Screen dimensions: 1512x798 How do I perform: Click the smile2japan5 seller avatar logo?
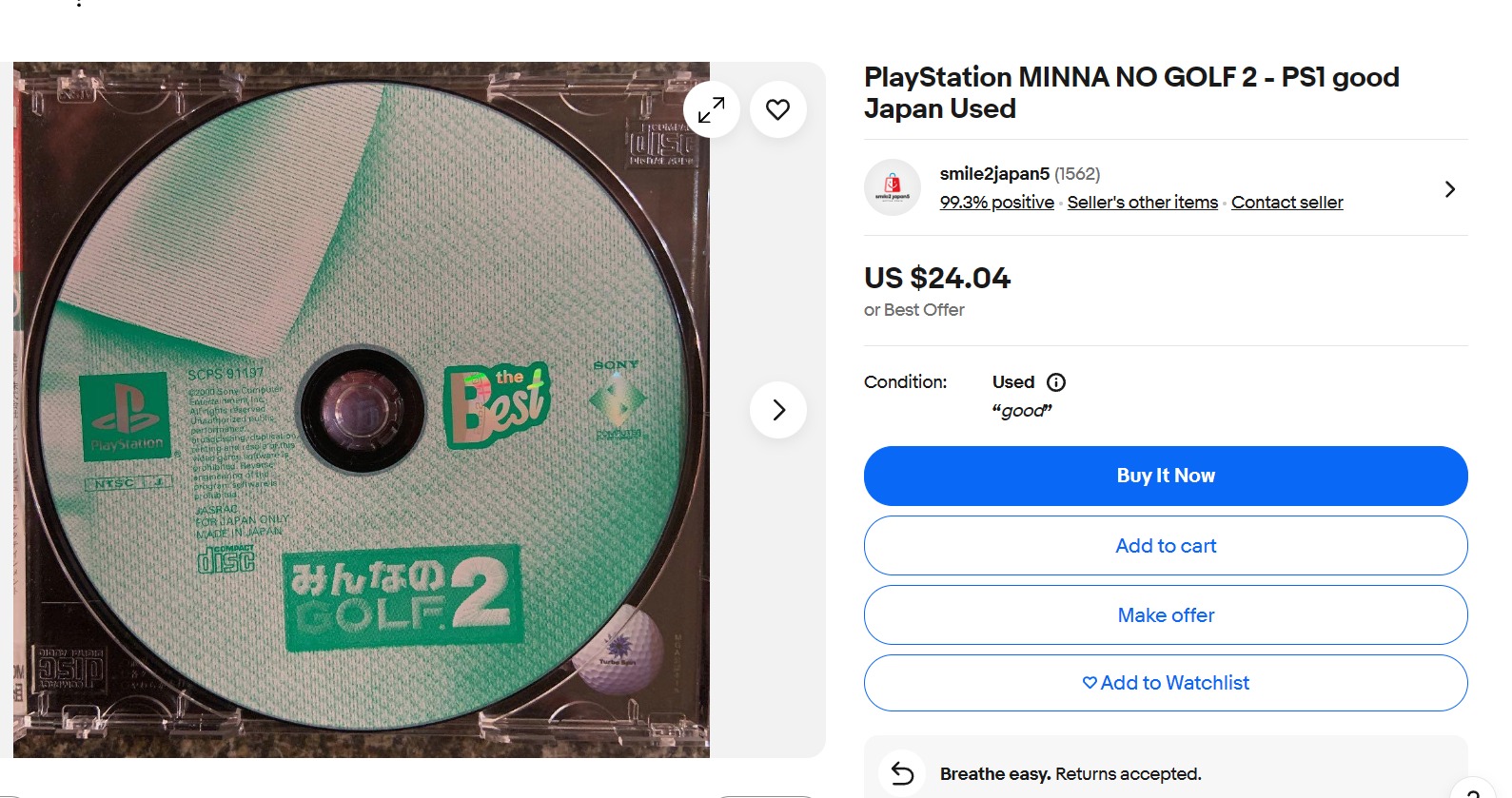pos(892,187)
